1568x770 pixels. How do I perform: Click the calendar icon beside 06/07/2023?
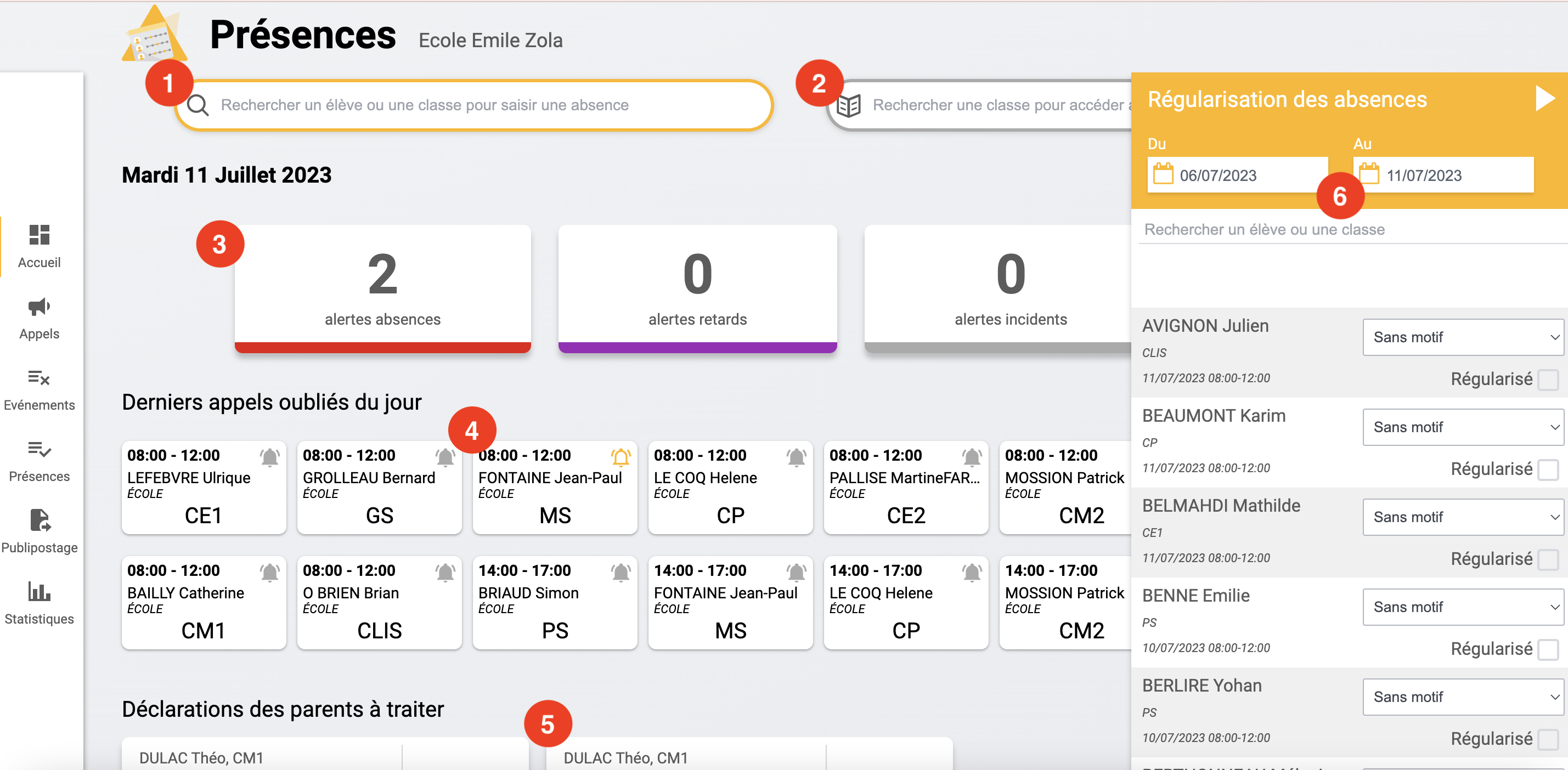point(1163,175)
